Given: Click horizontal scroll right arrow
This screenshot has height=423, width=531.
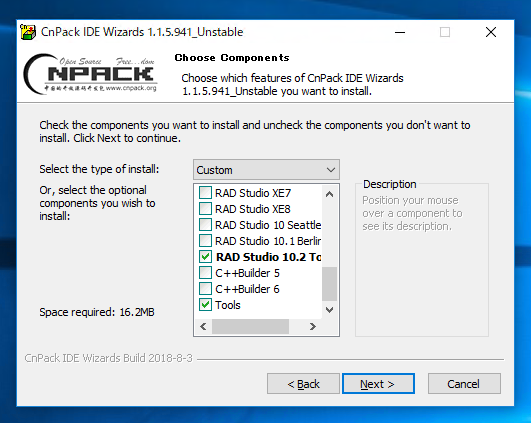Looking at the screenshot, I should (x=313, y=326).
